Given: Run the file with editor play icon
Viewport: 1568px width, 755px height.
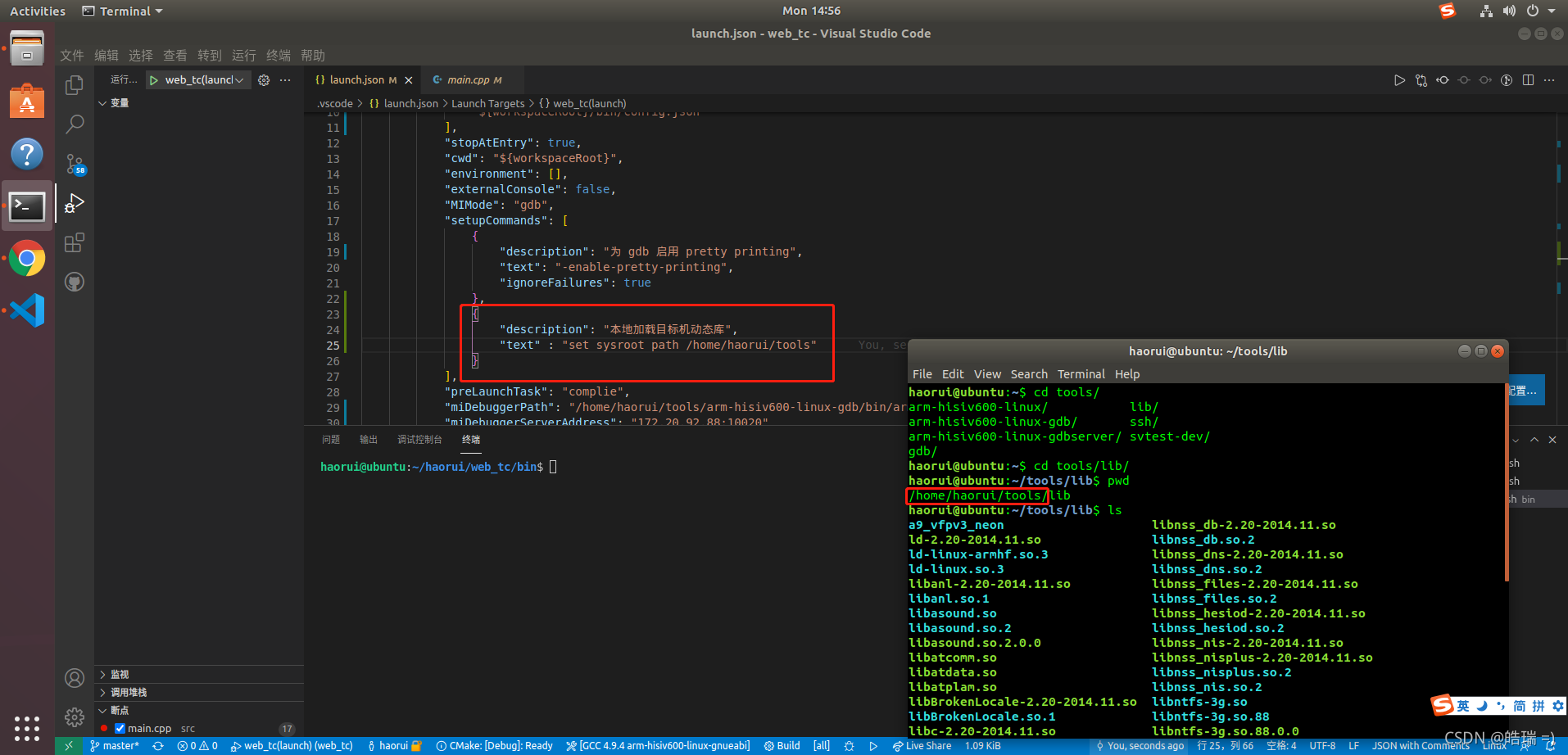Looking at the screenshot, I should (1399, 80).
